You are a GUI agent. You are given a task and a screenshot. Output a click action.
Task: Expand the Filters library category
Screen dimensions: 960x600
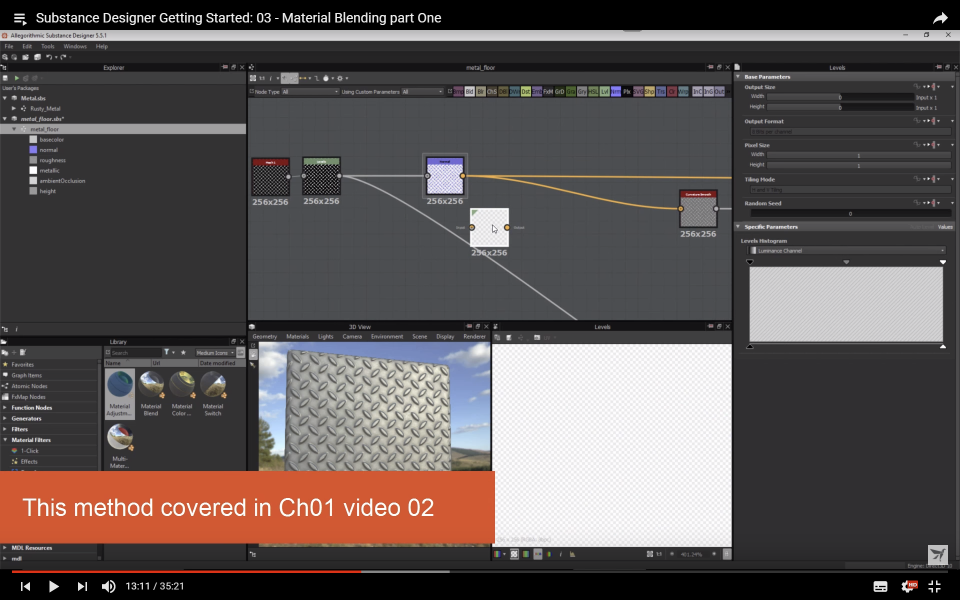click(x=5, y=429)
